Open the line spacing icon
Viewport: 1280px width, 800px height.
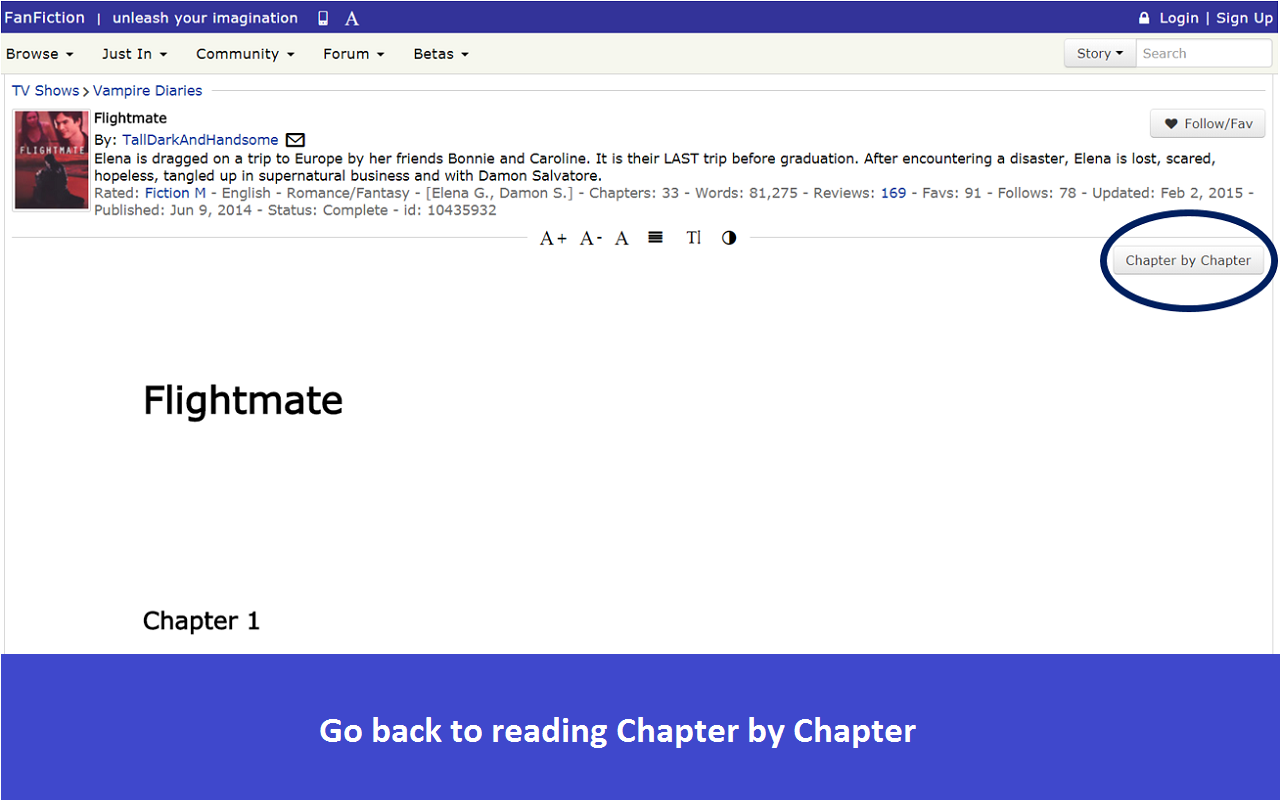coord(655,238)
